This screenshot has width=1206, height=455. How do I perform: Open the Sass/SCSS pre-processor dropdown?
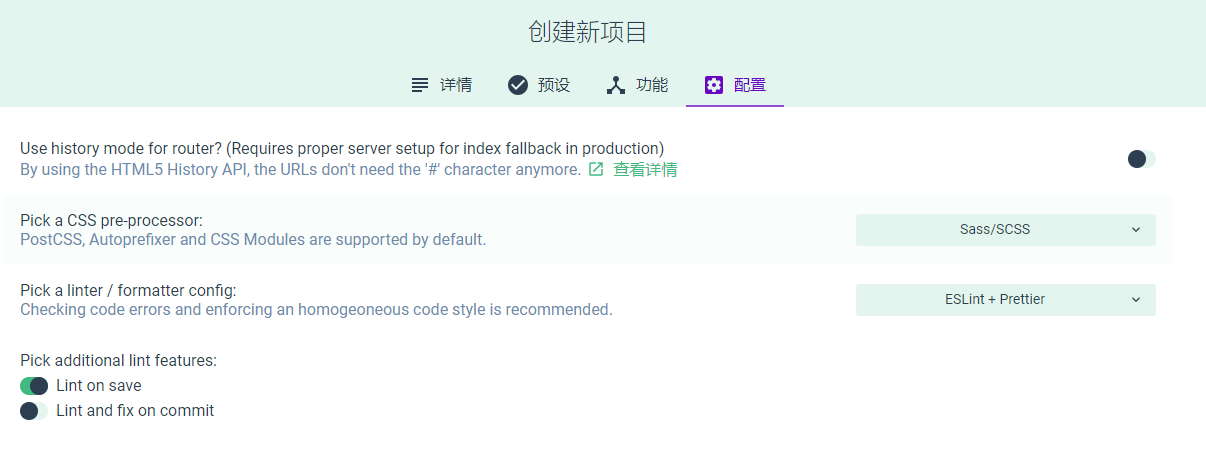click(1006, 230)
